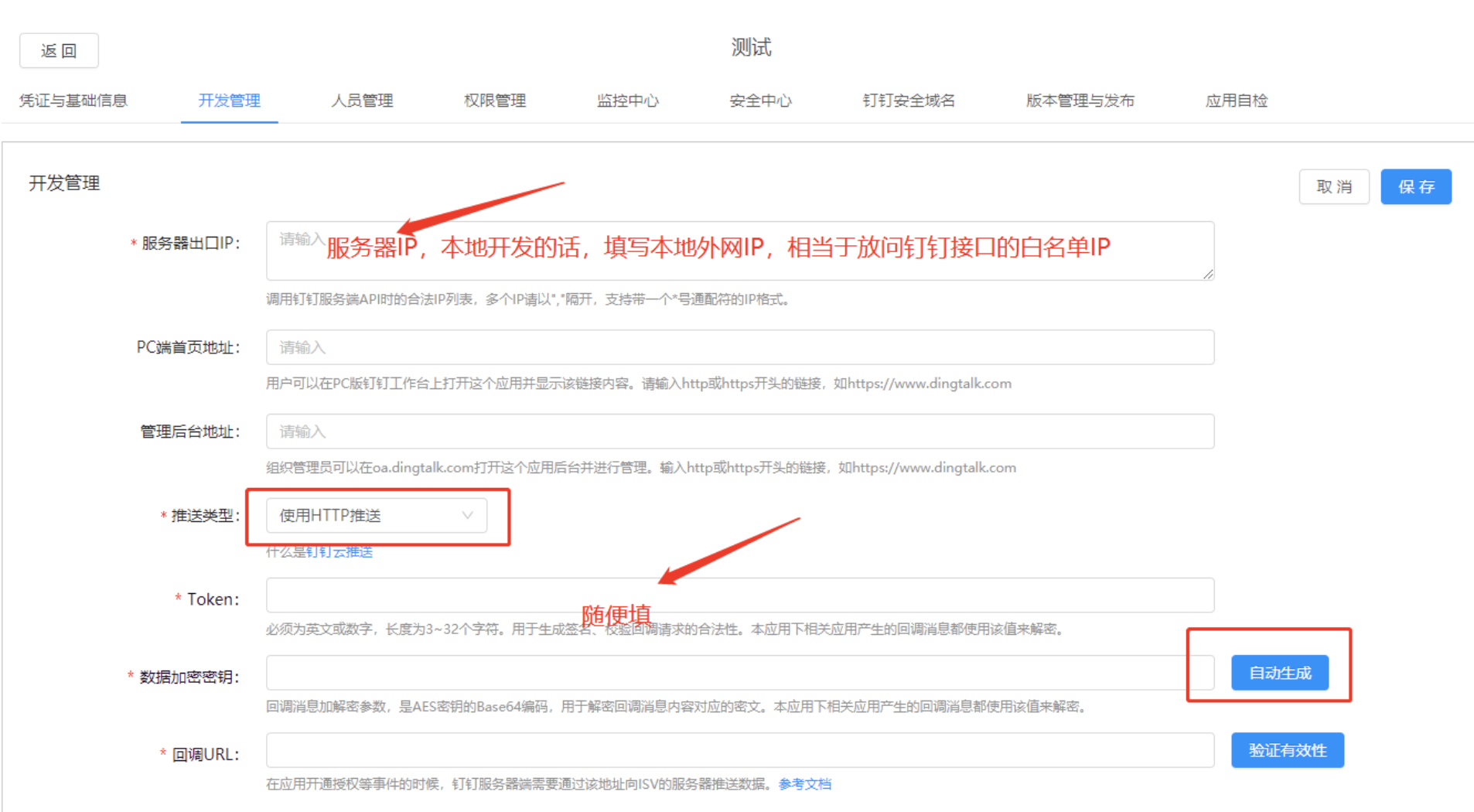Select the 开发管理 tab
Image resolution: width=1474 pixels, height=812 pixels.
click(229, 101)
